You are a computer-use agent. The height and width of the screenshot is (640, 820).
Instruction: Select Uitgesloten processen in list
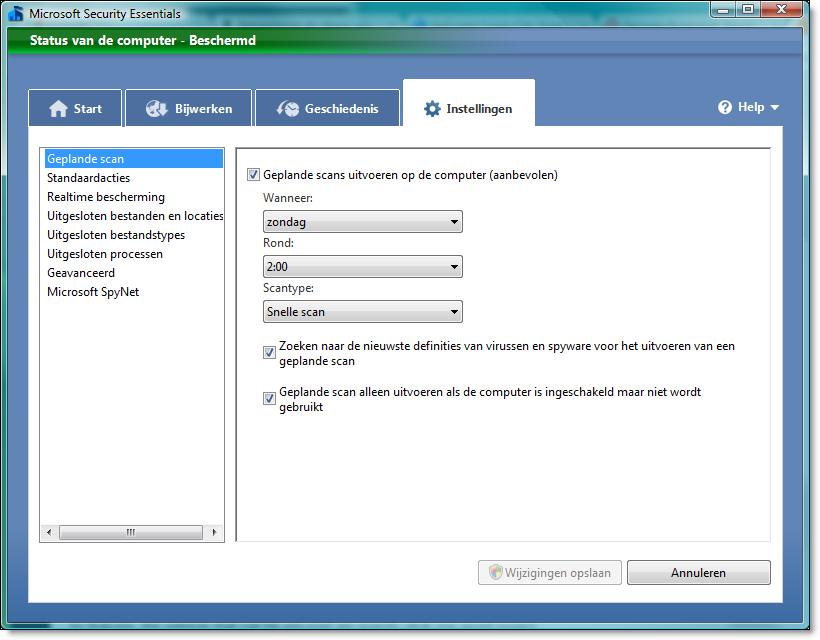pos(134,254)
